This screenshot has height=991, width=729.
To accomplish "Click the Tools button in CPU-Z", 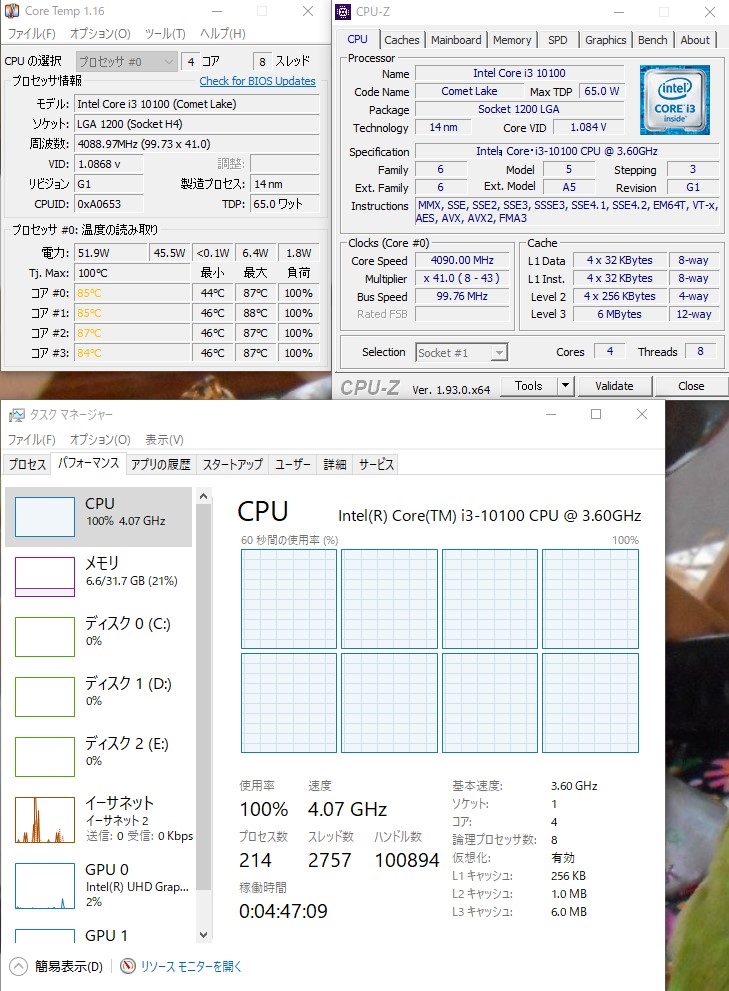I will click(x=529, y=386).
